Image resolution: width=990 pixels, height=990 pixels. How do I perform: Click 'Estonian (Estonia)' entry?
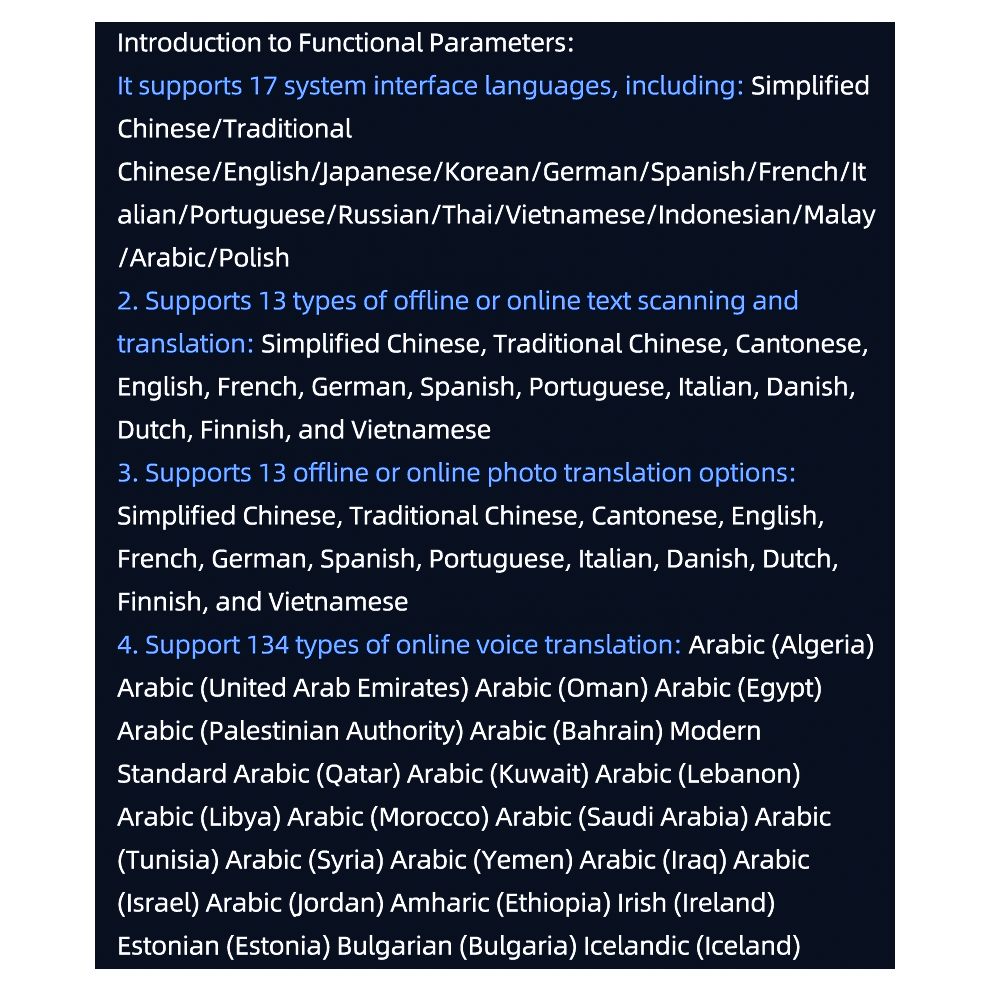[224, 946]
